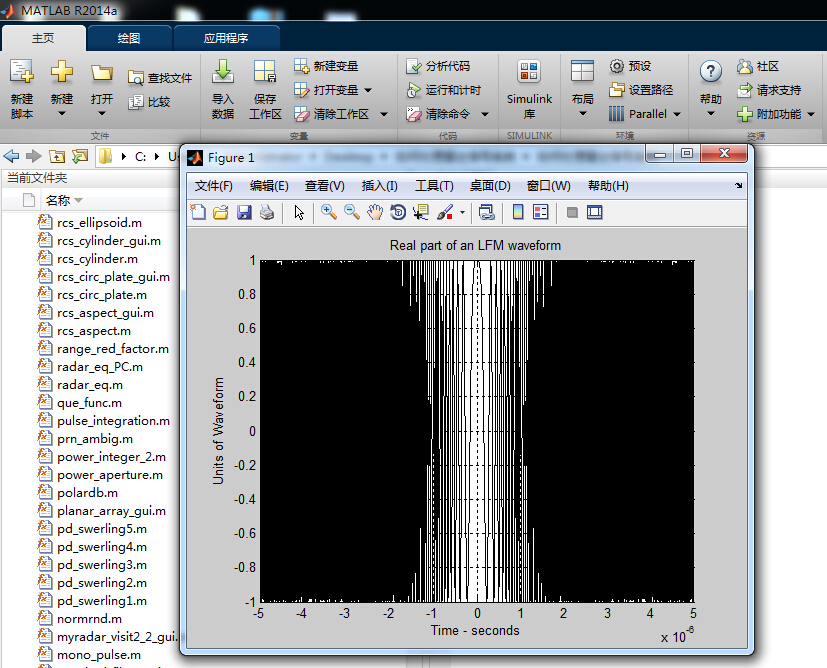Click Hide Plot Tools icon

[572, 212]
